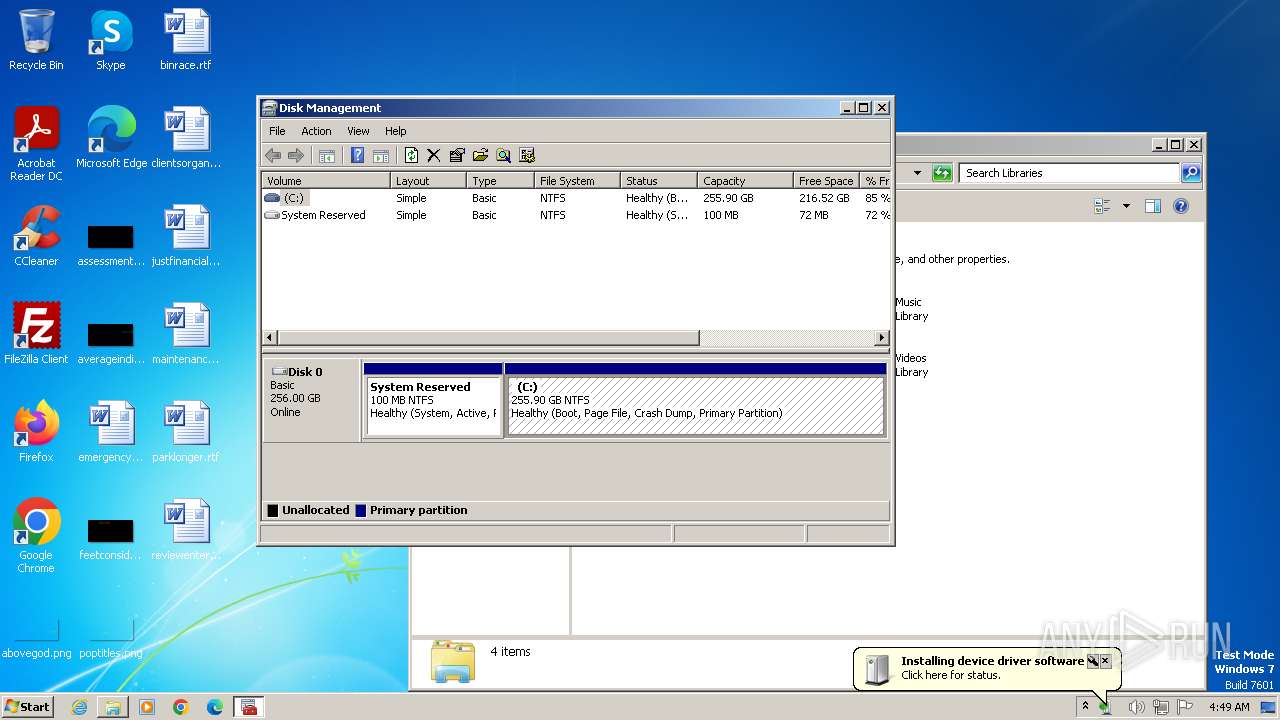Open Chrome from the taskbar
Screen dimensions: 1280x720
181,707
